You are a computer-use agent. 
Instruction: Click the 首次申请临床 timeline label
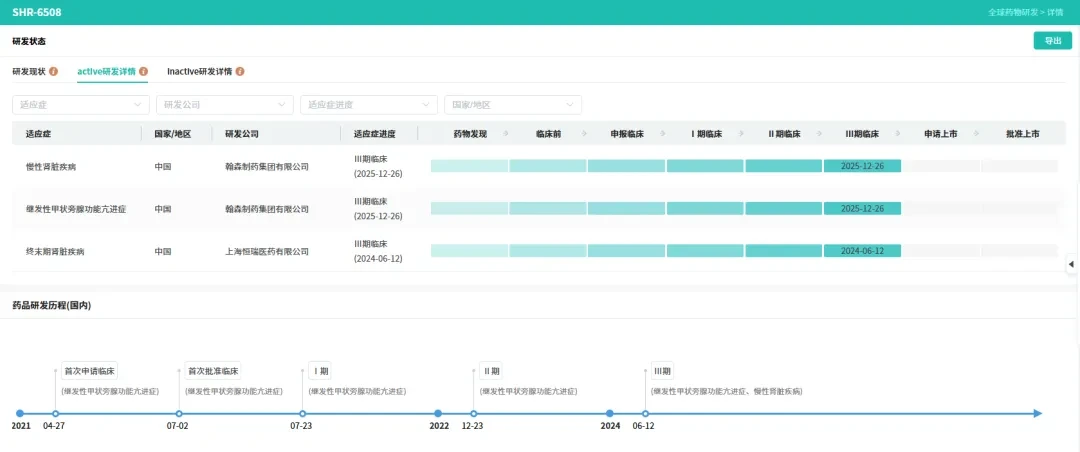tap(90, 371)
